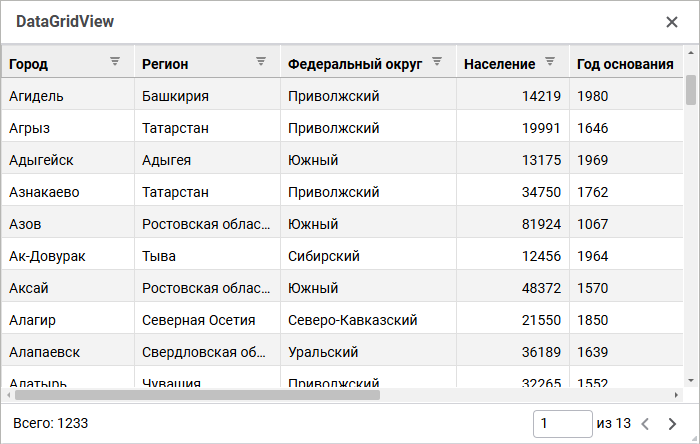700x444 pixels.
Task: Click the horizontal scrollbar thumb
Action: coord(197,395)
